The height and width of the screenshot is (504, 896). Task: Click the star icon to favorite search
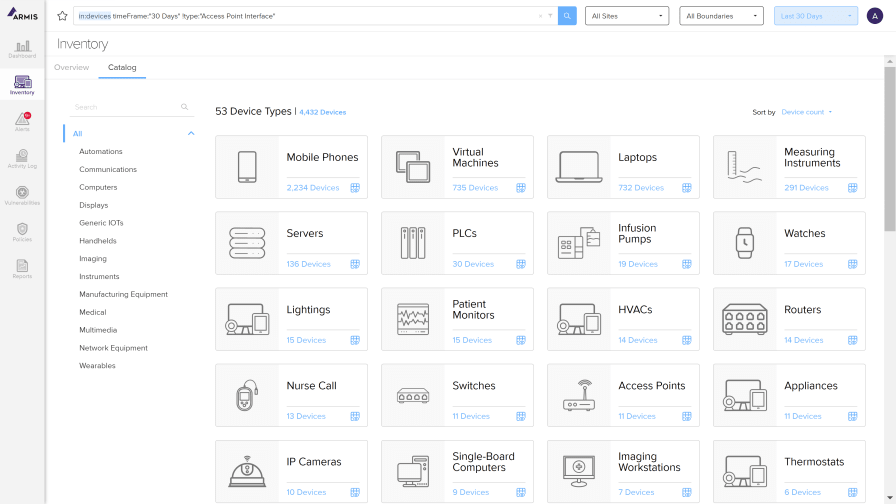(x=62, y=16)
